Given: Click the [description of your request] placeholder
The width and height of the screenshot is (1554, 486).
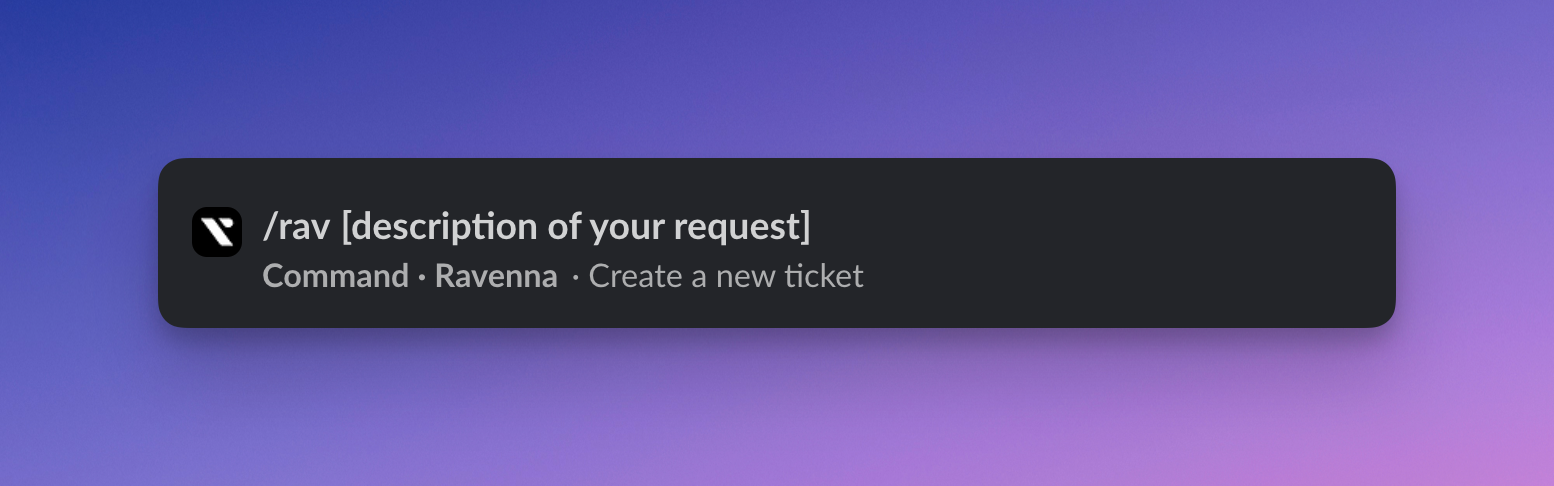Looking at the screenshot, I should pyautogui.click(x=576, y=228).
